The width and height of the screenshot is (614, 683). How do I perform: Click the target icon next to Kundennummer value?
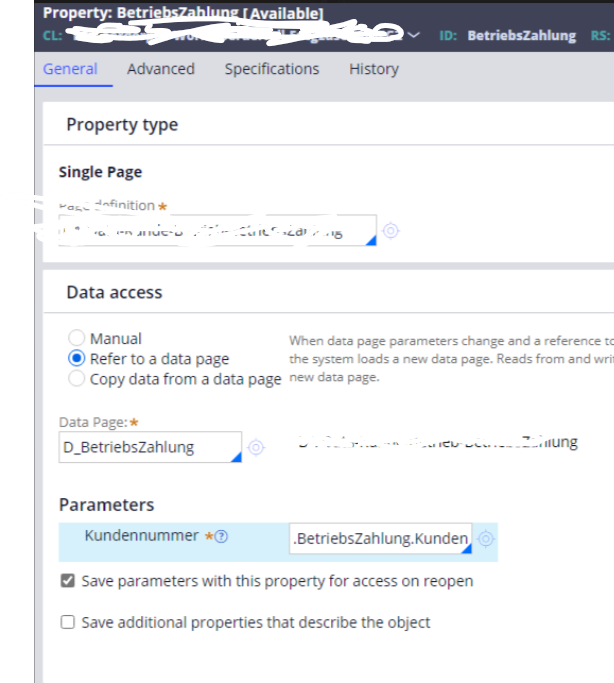click(486, 539)
